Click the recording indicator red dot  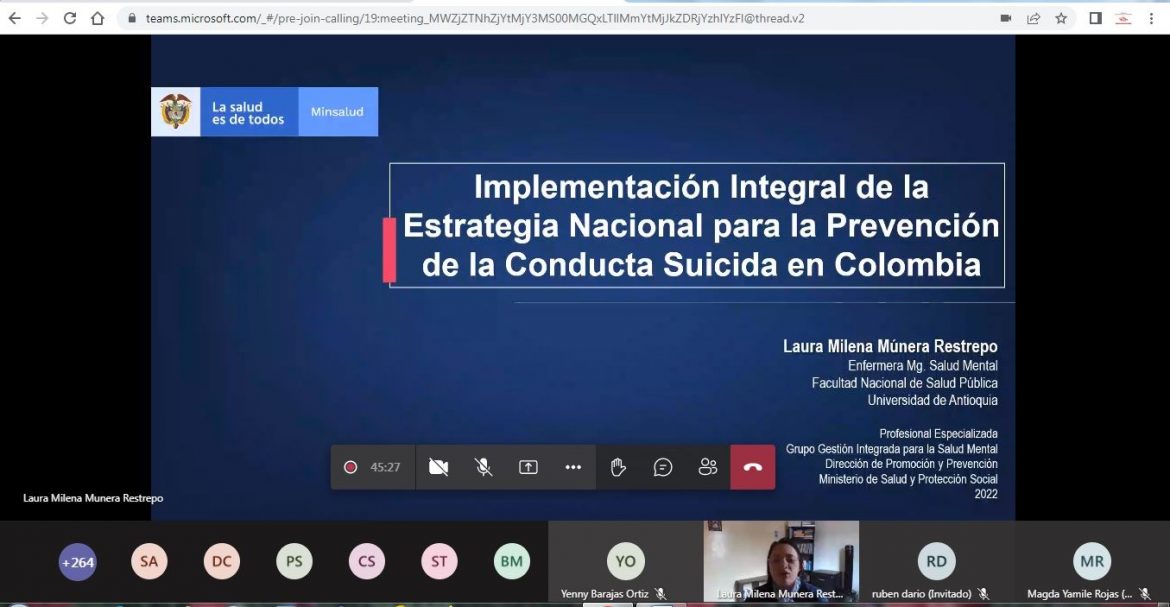click(x=350, y=467)
